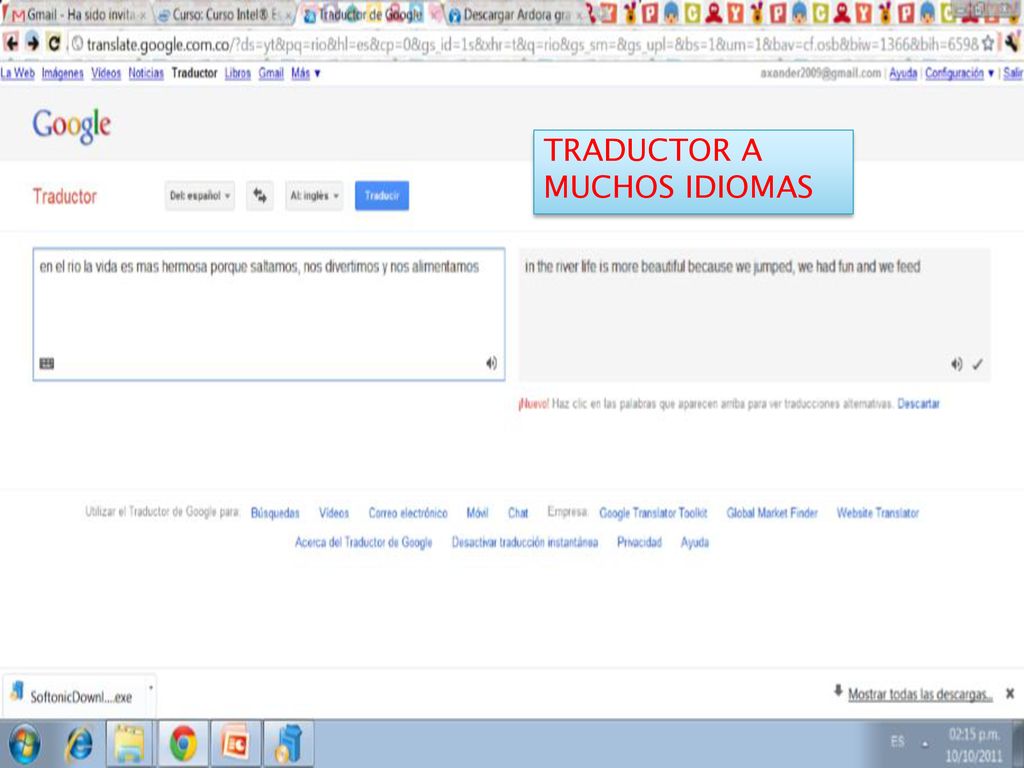
Task: Open SoftonicDownl...exe download options arrow
Action: click(x=151, y=688)
